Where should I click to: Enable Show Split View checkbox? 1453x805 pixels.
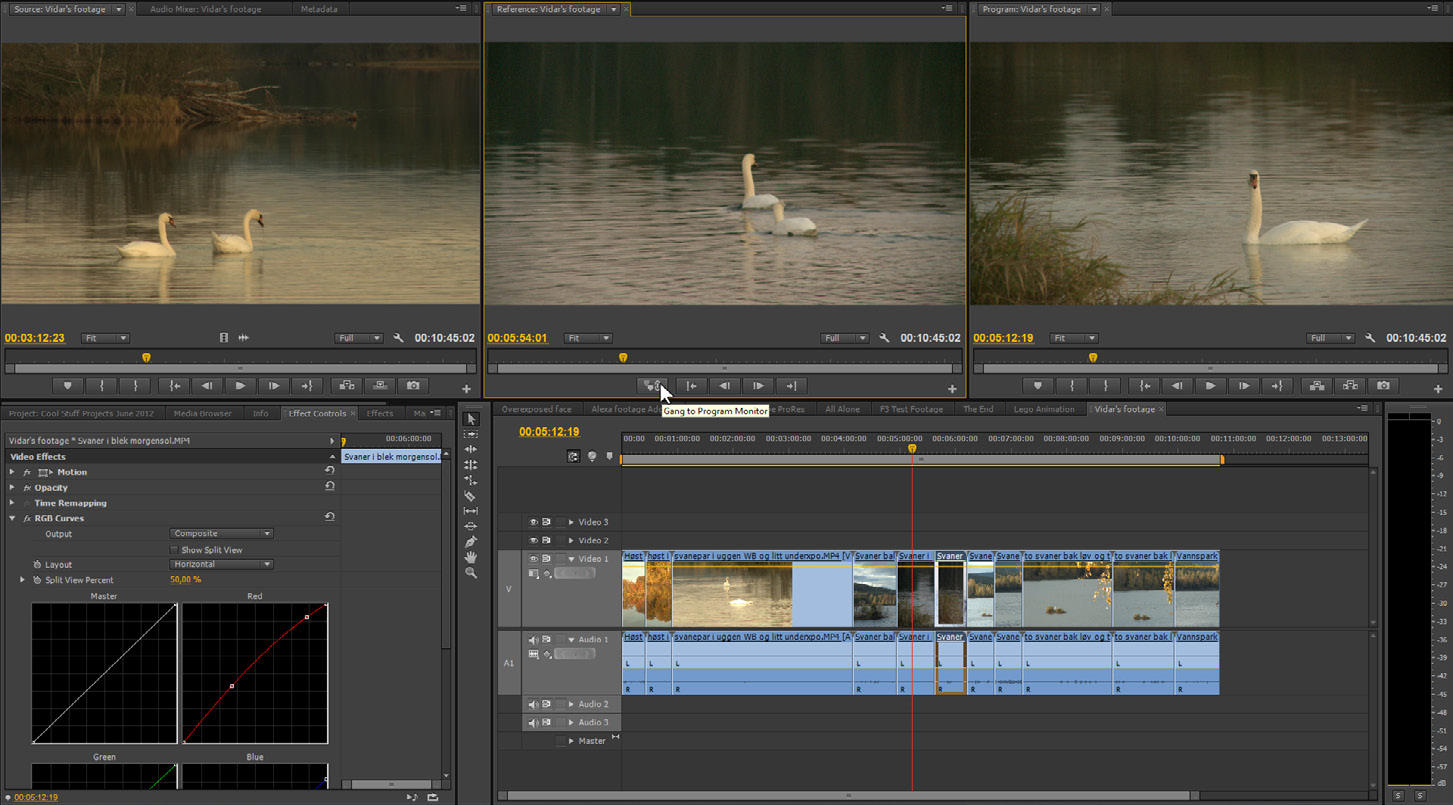174,550
